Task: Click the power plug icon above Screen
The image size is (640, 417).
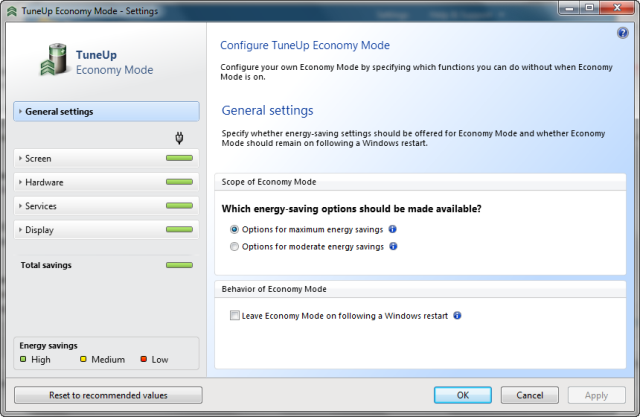Action: (179, 138)
